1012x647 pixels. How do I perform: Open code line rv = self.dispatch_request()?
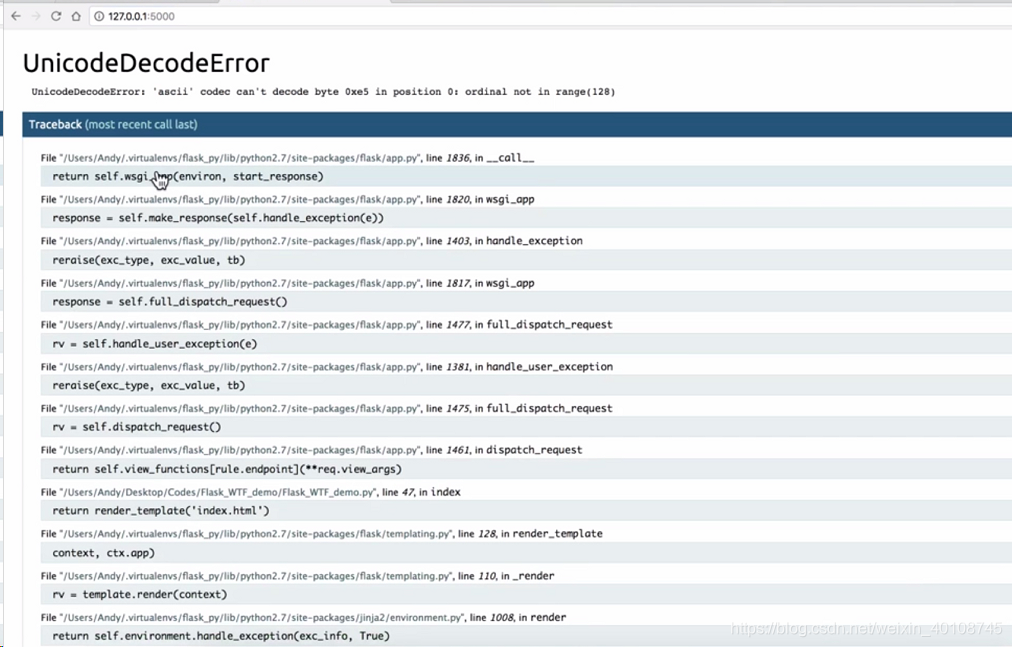point(526,427)
